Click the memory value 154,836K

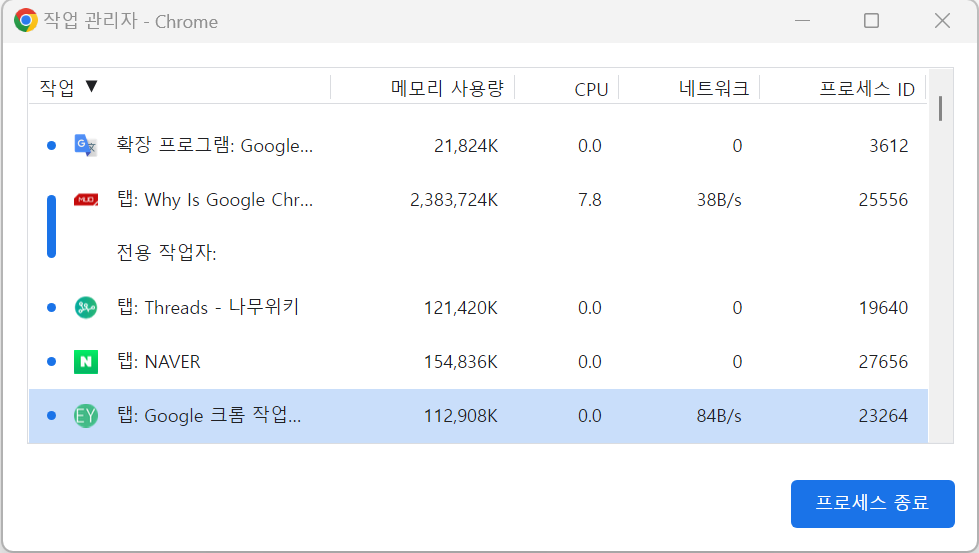point(461,362)
